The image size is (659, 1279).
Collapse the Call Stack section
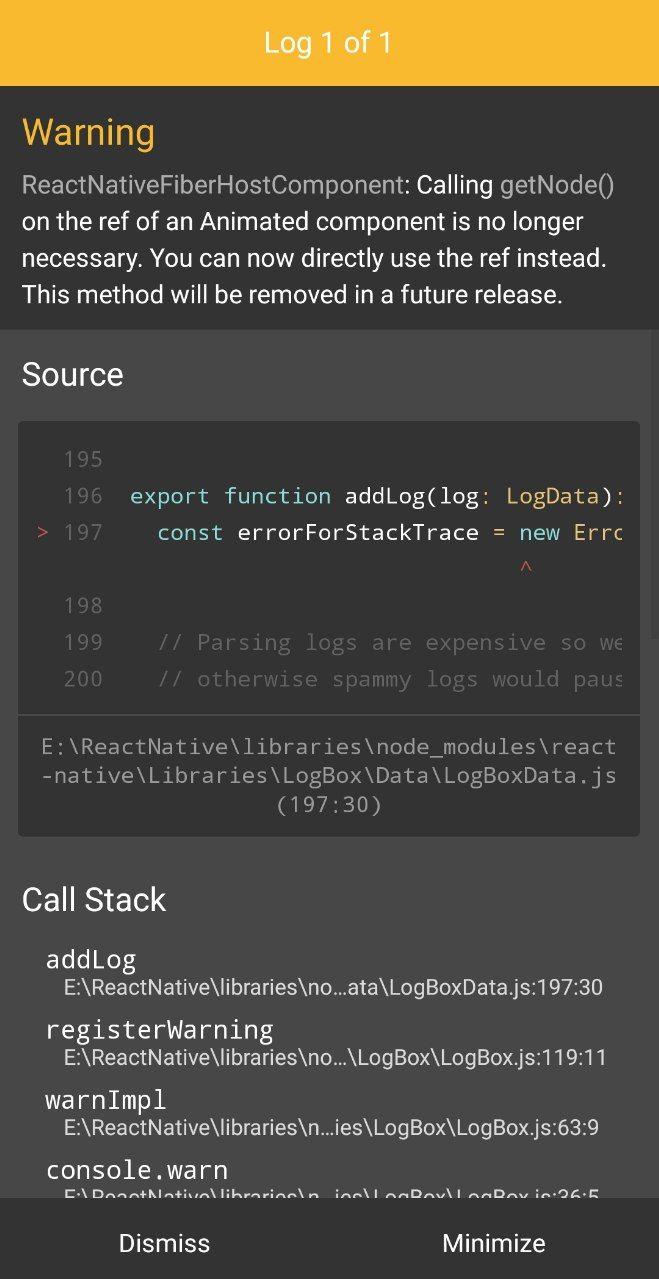click(x=93, y=899)
